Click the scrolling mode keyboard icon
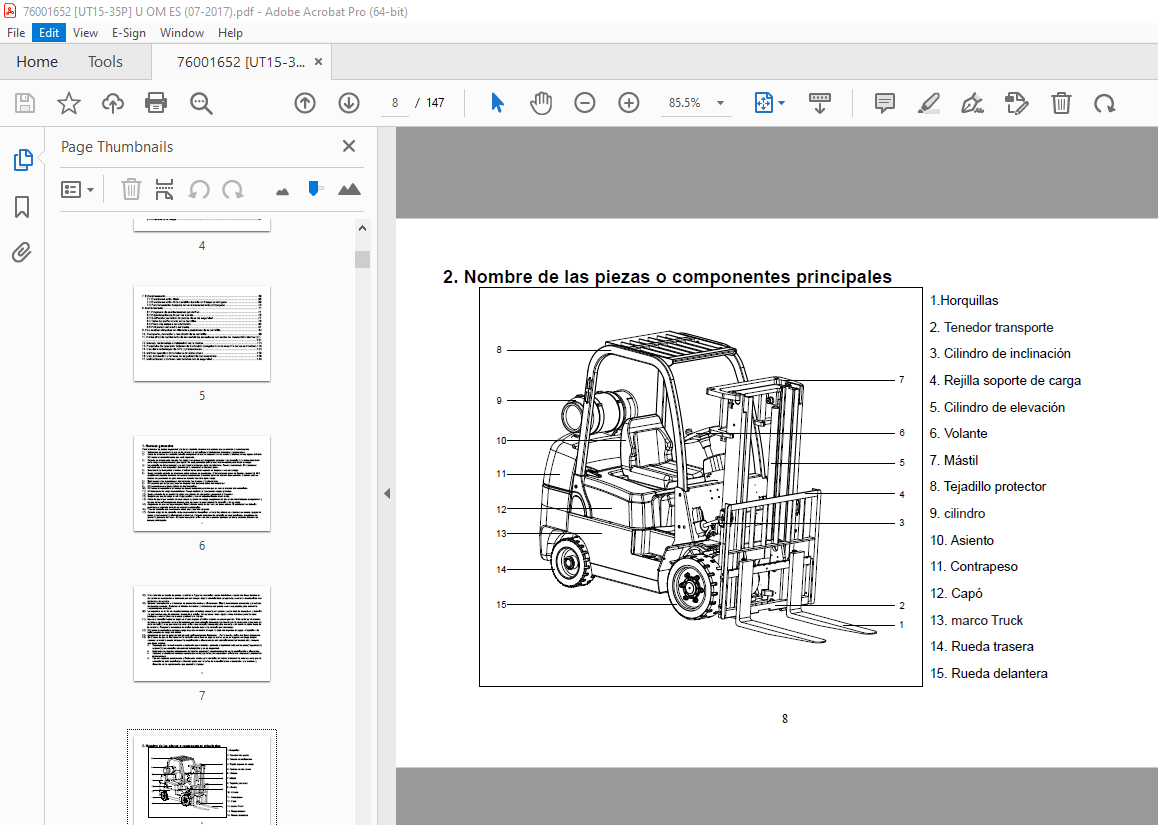The height and width of the screenshot is (825, 1158). 820,103
